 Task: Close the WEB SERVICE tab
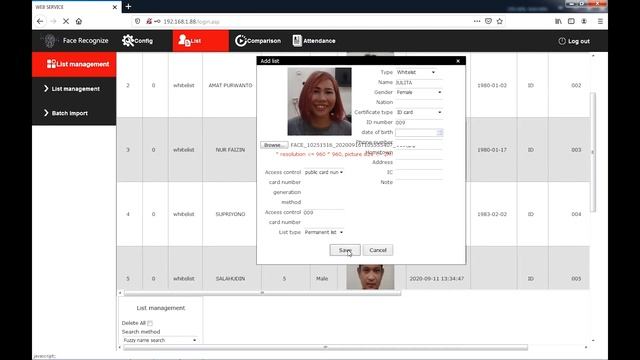point(115,7)
